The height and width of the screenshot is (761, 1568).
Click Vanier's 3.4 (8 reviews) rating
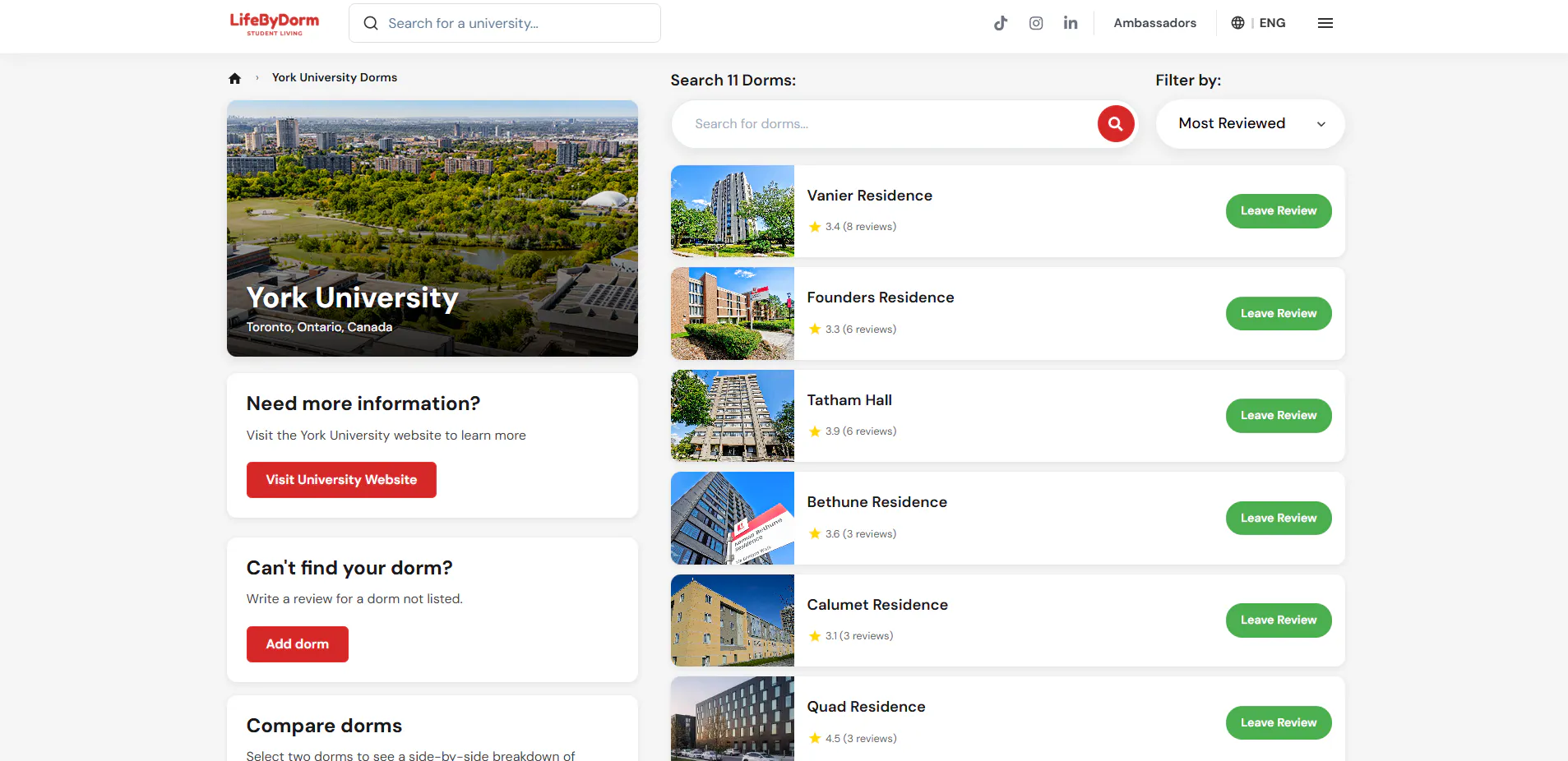(853, 227)
